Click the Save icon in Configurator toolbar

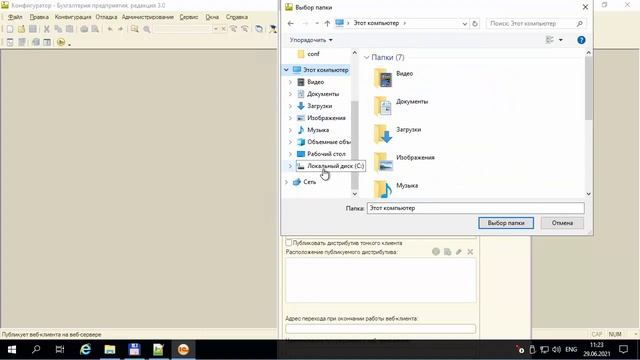[x=33, y=29]
